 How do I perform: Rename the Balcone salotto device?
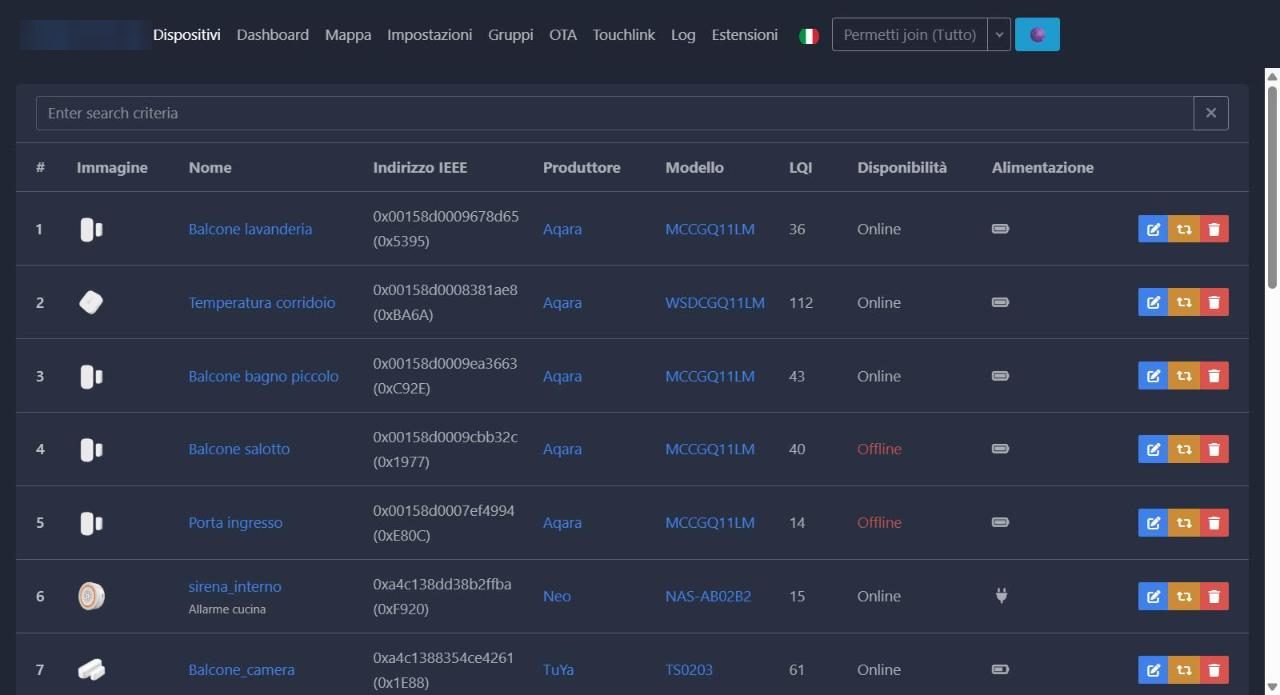pyautogui.click(x=1153, y=449)
